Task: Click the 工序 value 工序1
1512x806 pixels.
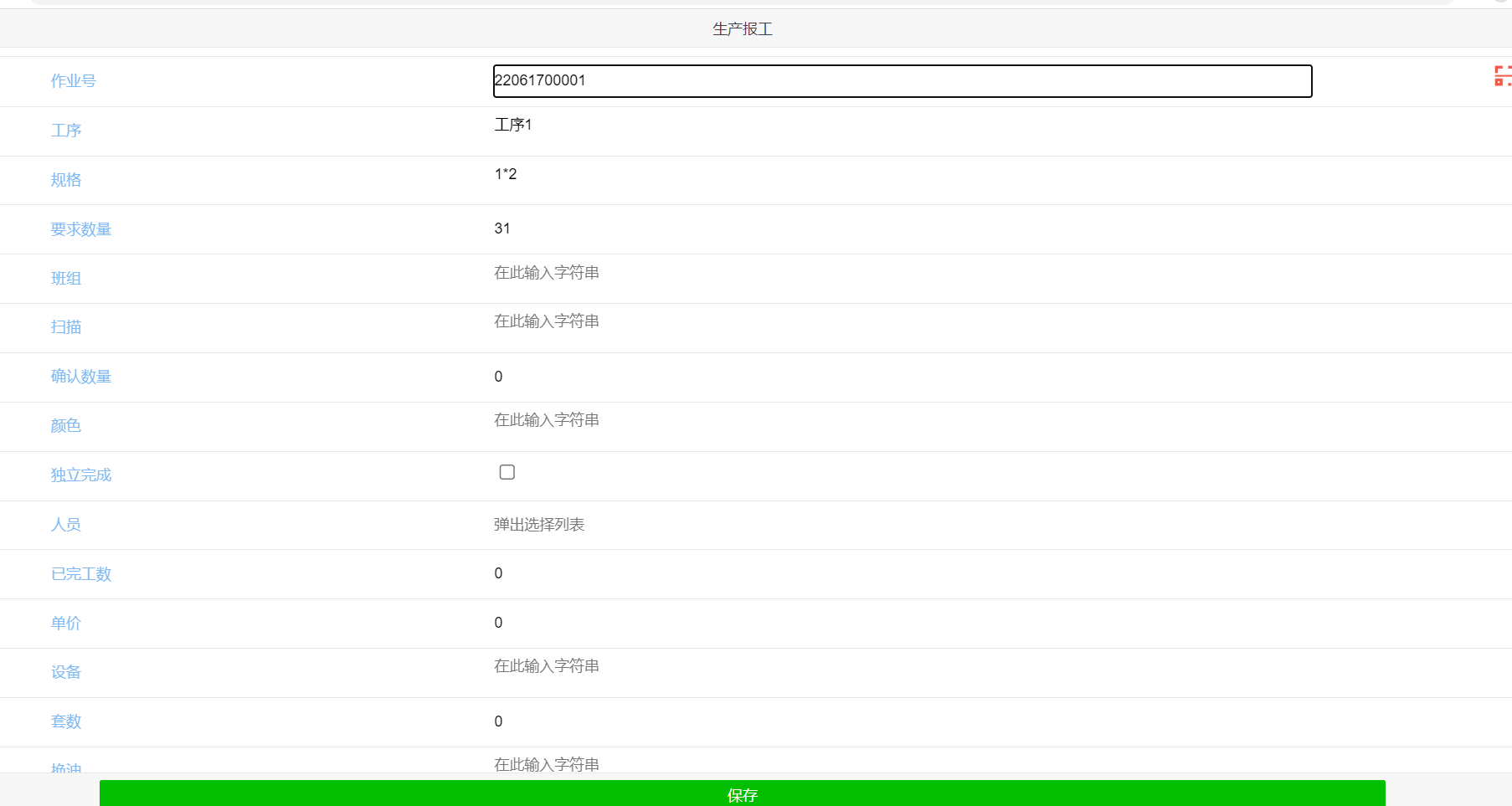Action: click(x=513, y=125)
